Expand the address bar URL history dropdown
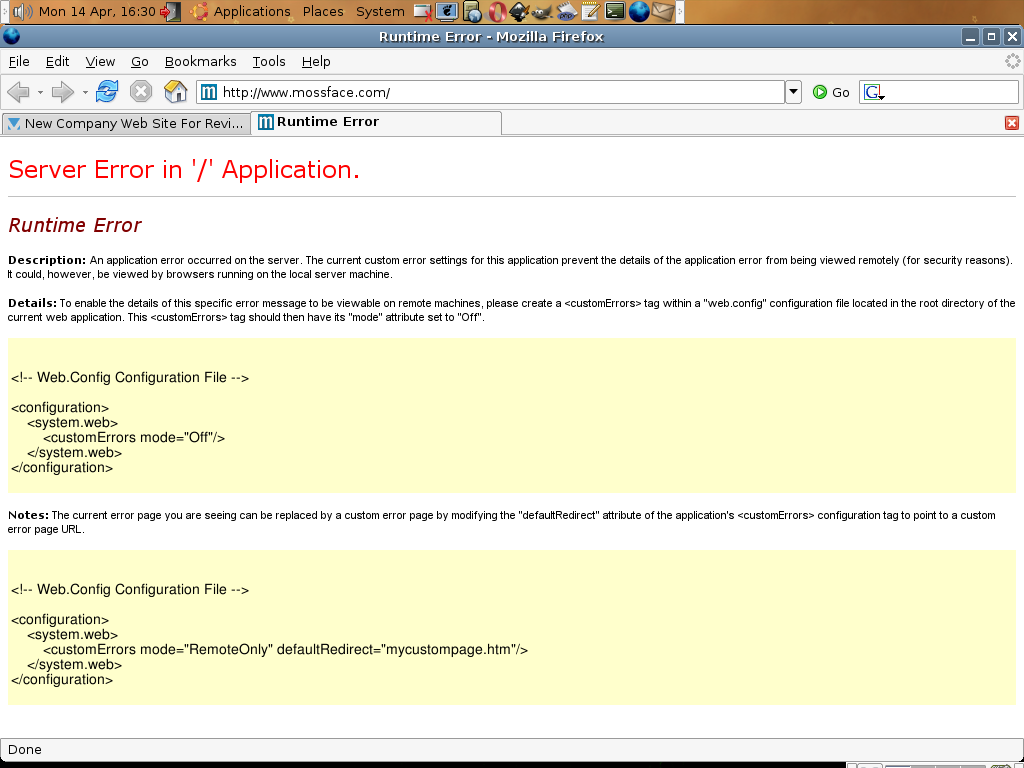The width and height of the screenshot is (1024, 768). point(793,92)
